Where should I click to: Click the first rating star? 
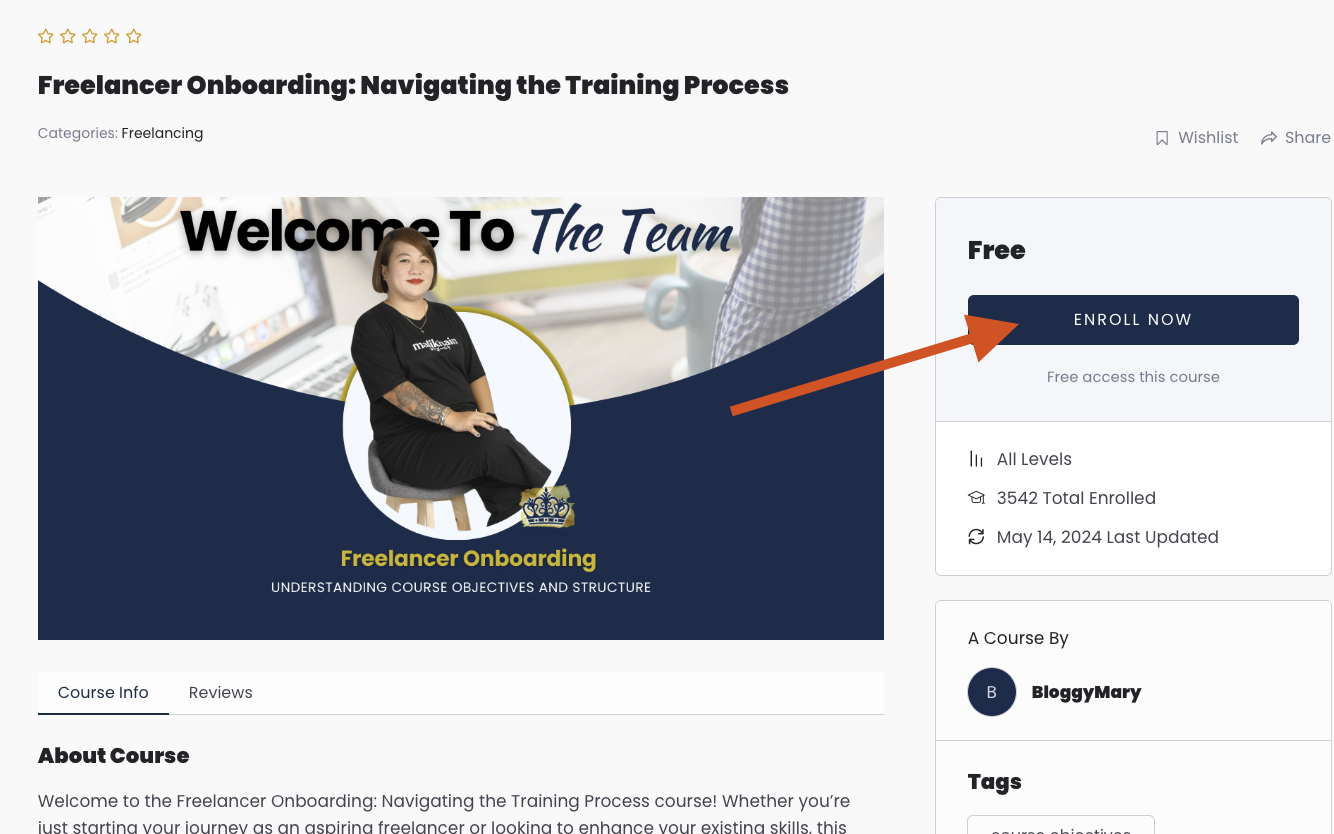tap(46, 37)
